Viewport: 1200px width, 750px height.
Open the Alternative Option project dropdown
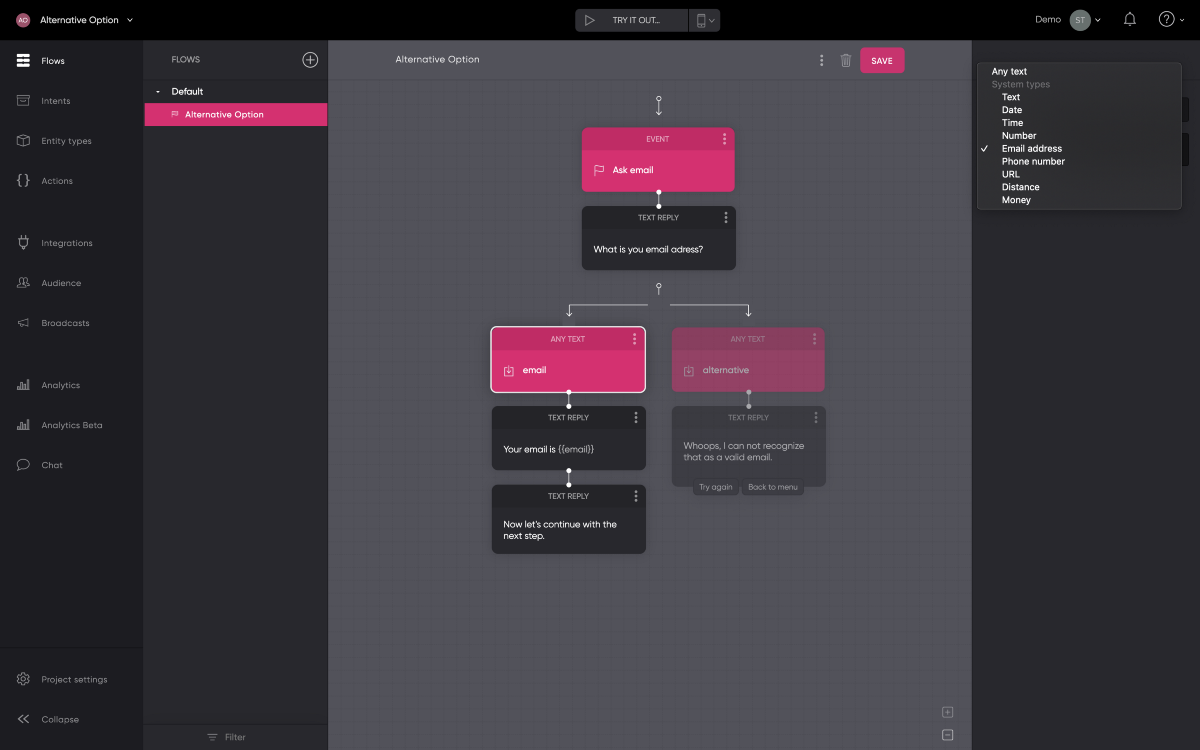76,20
